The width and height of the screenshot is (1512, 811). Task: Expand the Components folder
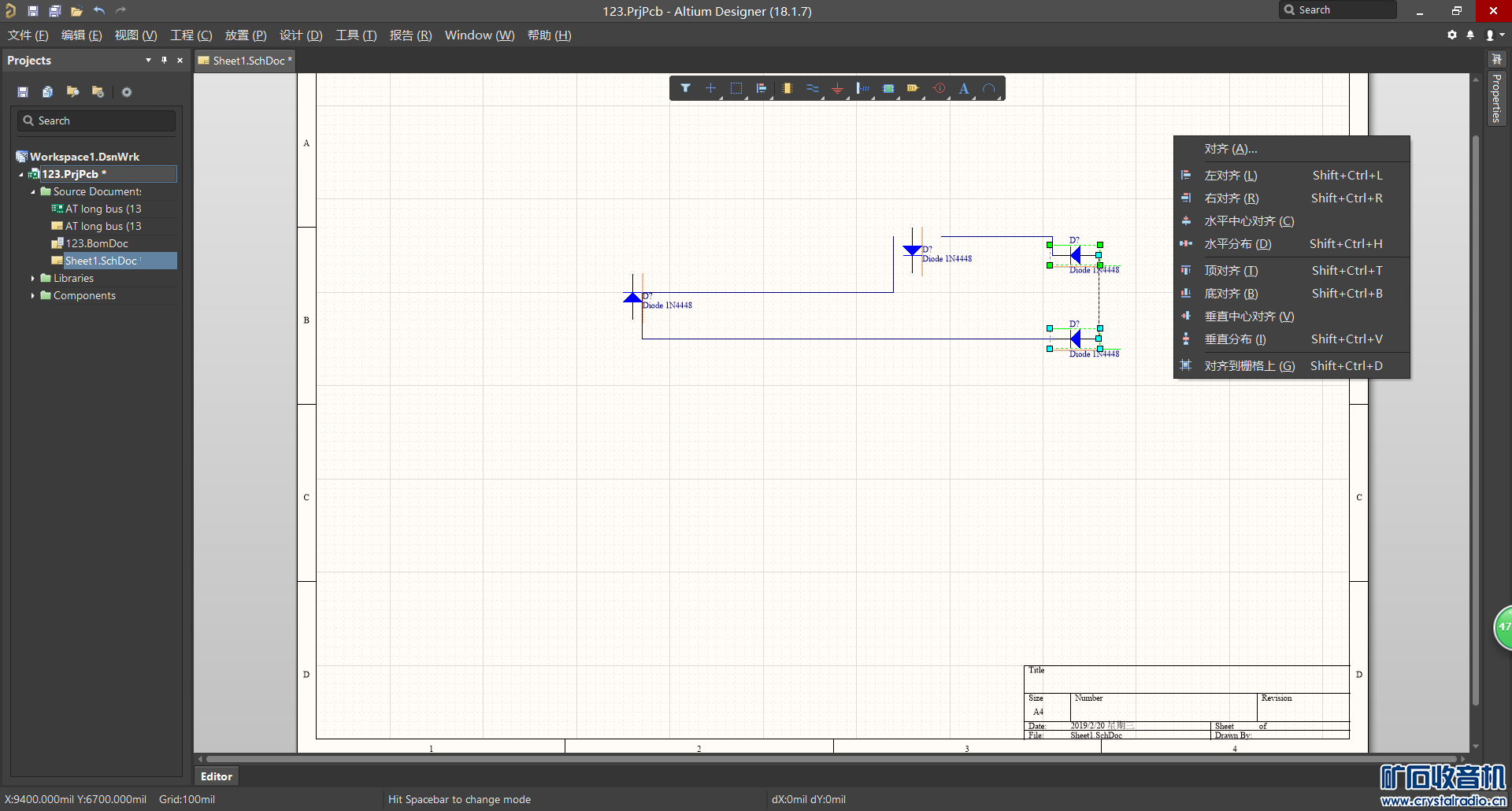click(32, 296)
